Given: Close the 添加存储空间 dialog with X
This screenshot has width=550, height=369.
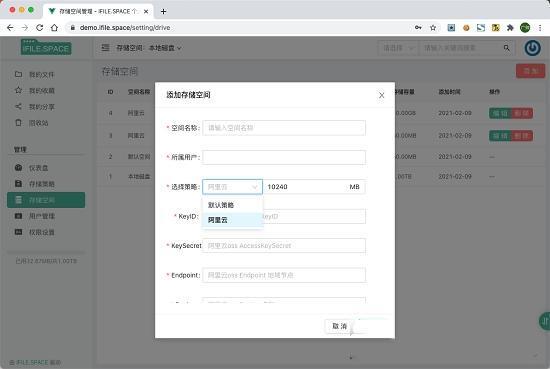Looking at the screenshot, I should point(382,95).
